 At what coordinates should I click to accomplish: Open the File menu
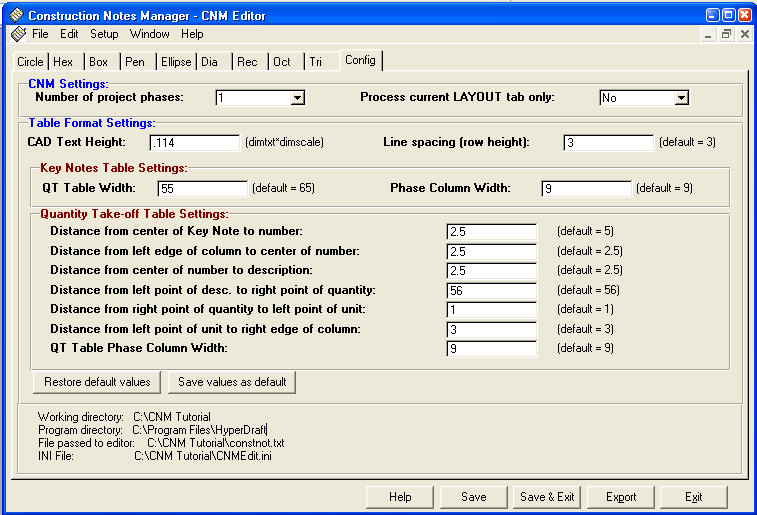pos(40,34)
